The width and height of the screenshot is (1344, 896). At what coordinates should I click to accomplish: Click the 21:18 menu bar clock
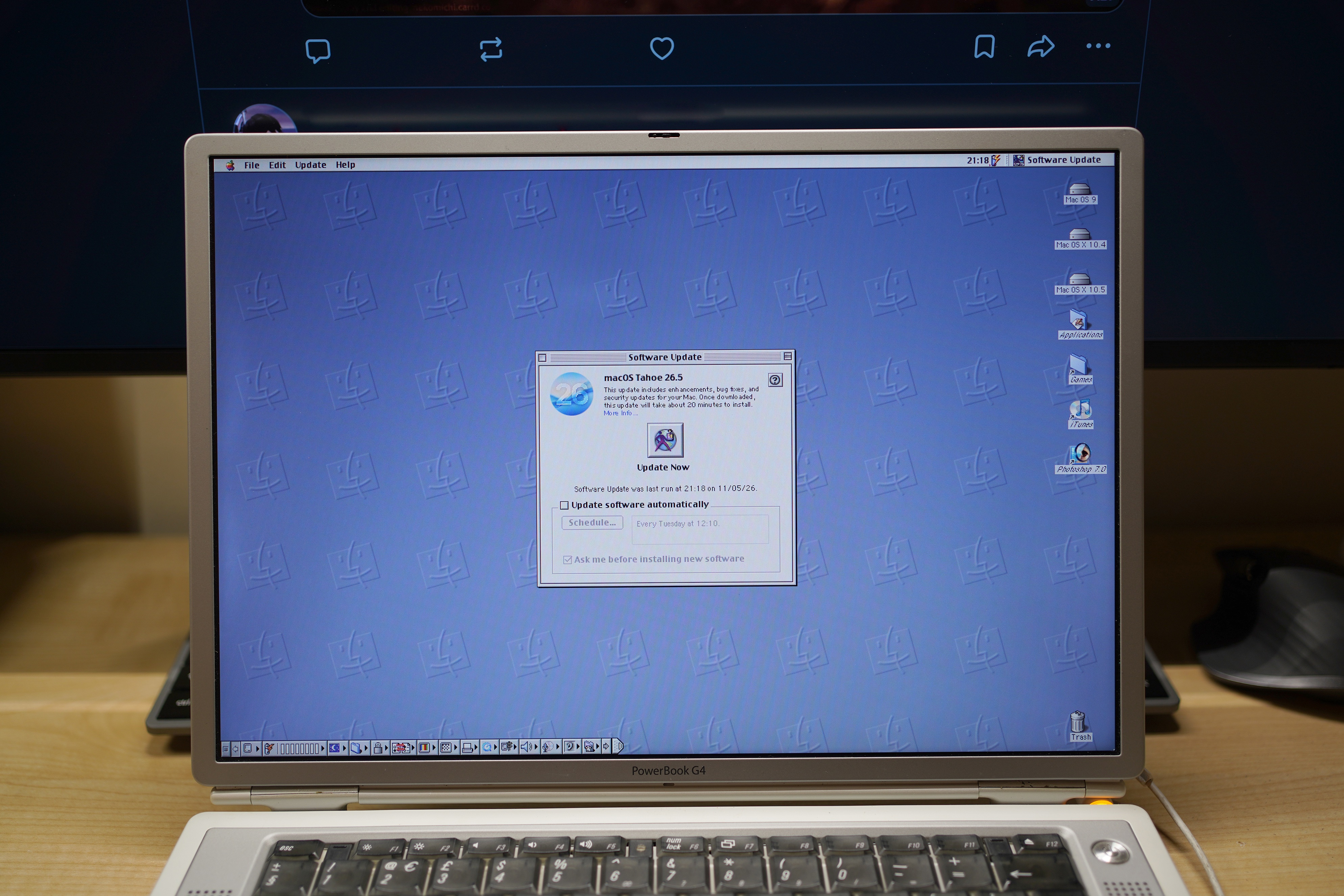pyautogui.click(x=978, y=160)
